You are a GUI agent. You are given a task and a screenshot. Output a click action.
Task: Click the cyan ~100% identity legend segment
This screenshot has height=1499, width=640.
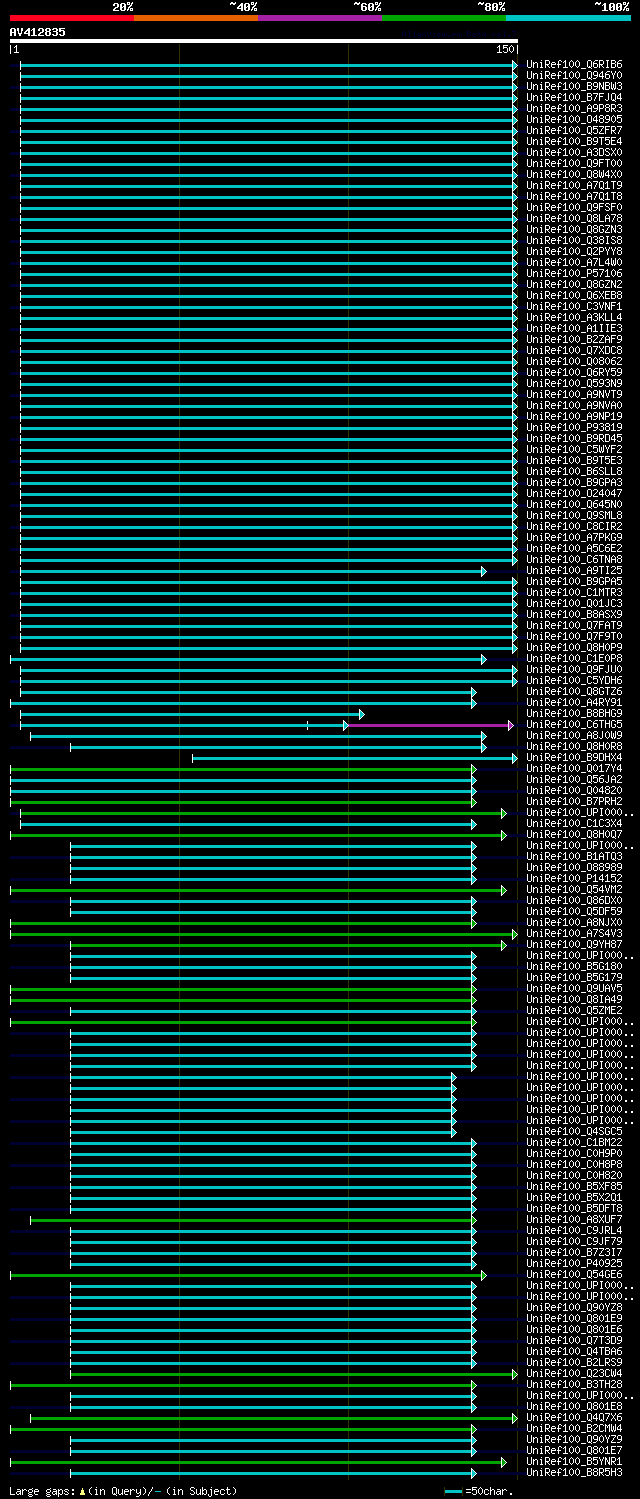(567, 18)
